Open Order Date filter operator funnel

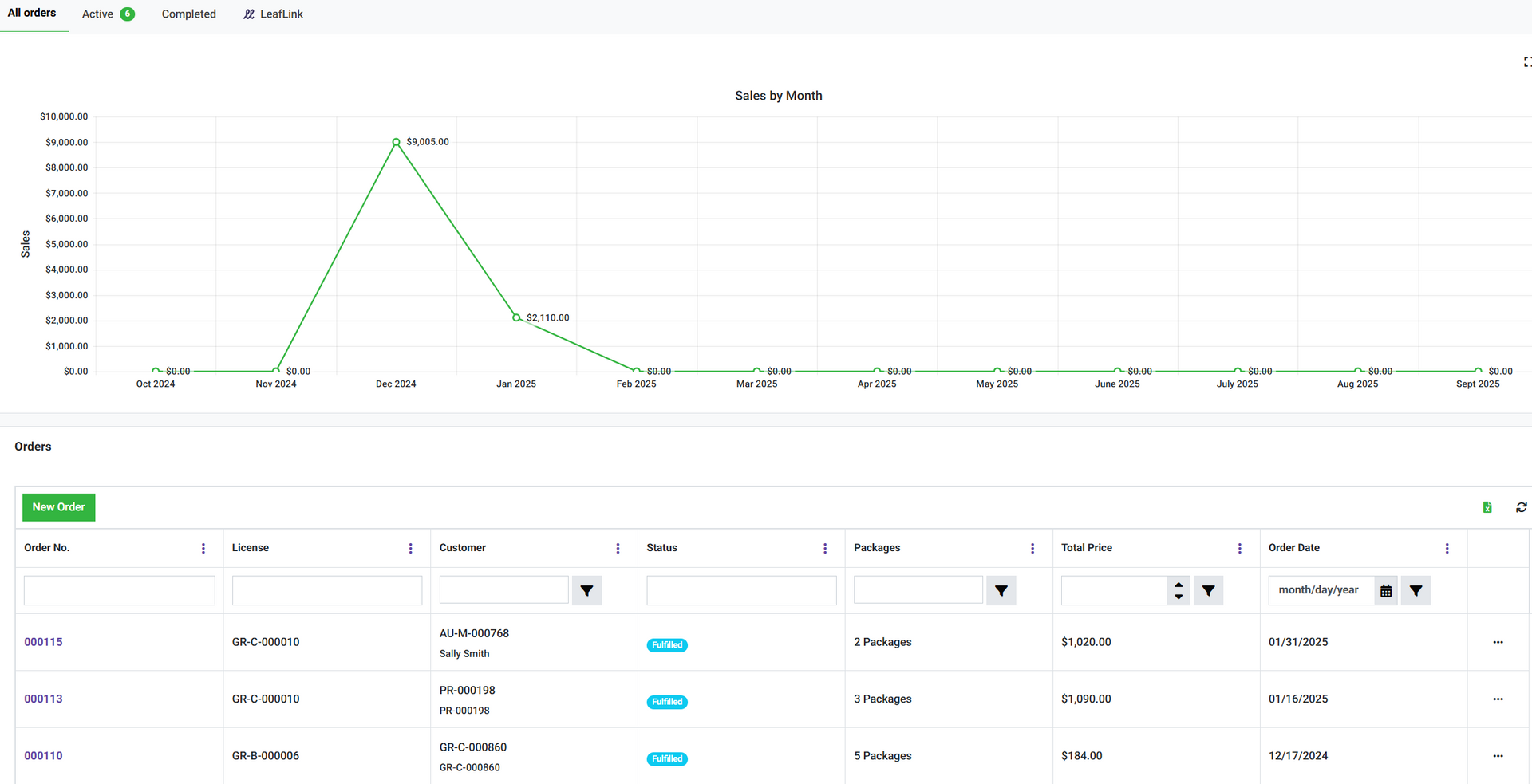[1416, 590]
